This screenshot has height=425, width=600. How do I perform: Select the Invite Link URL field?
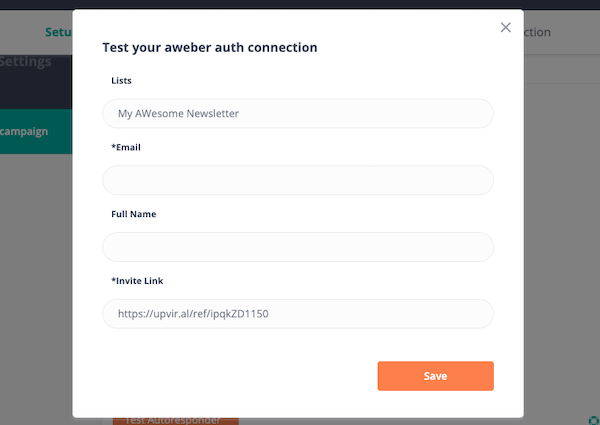pos(298,314)
